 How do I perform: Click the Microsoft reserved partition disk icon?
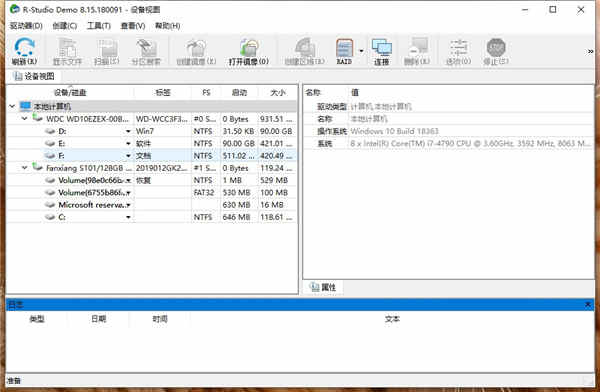pos(50,205)
